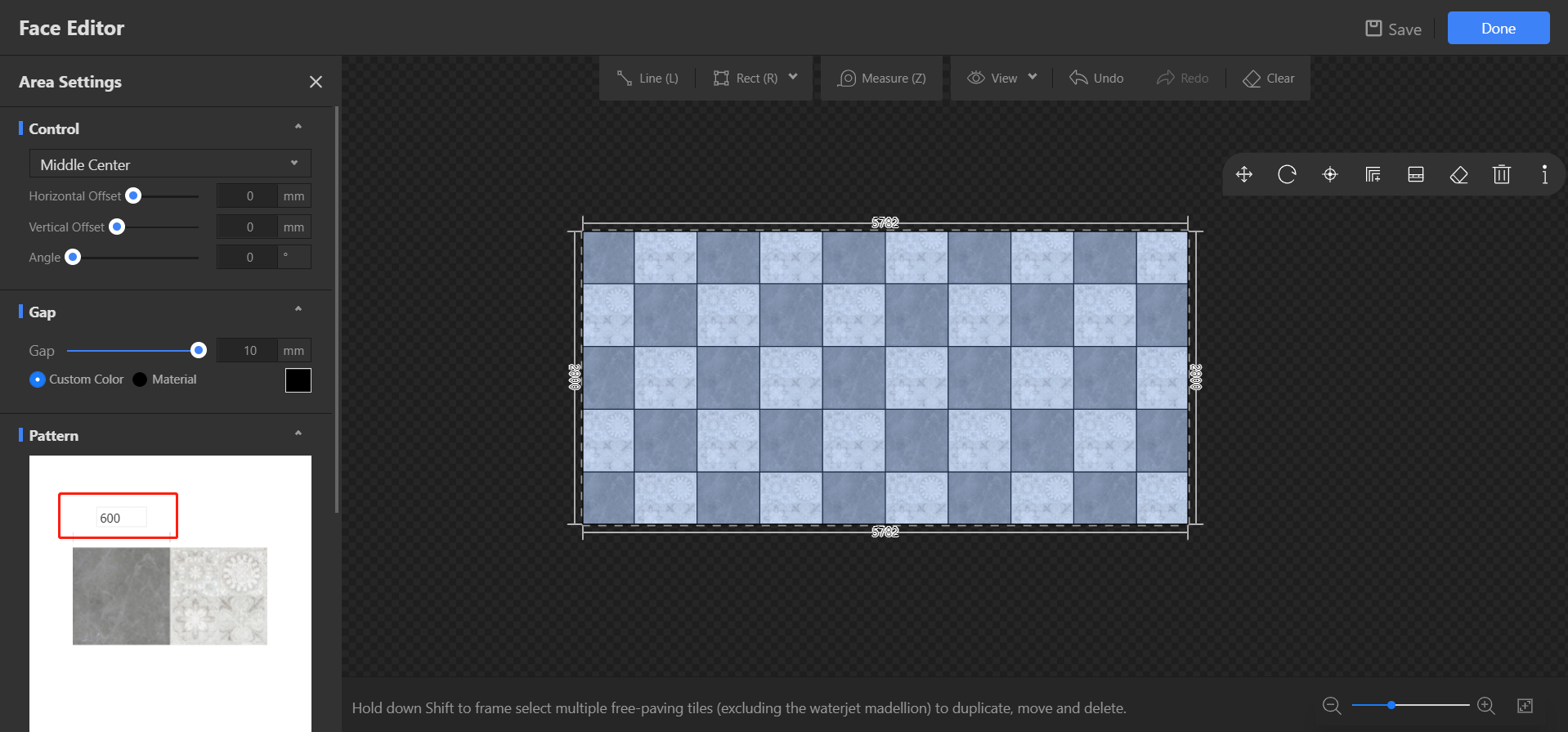Screen dimensions: 1568x732
Task: Activate the Measure (Z) tool
Action: [x=882, y=79]
